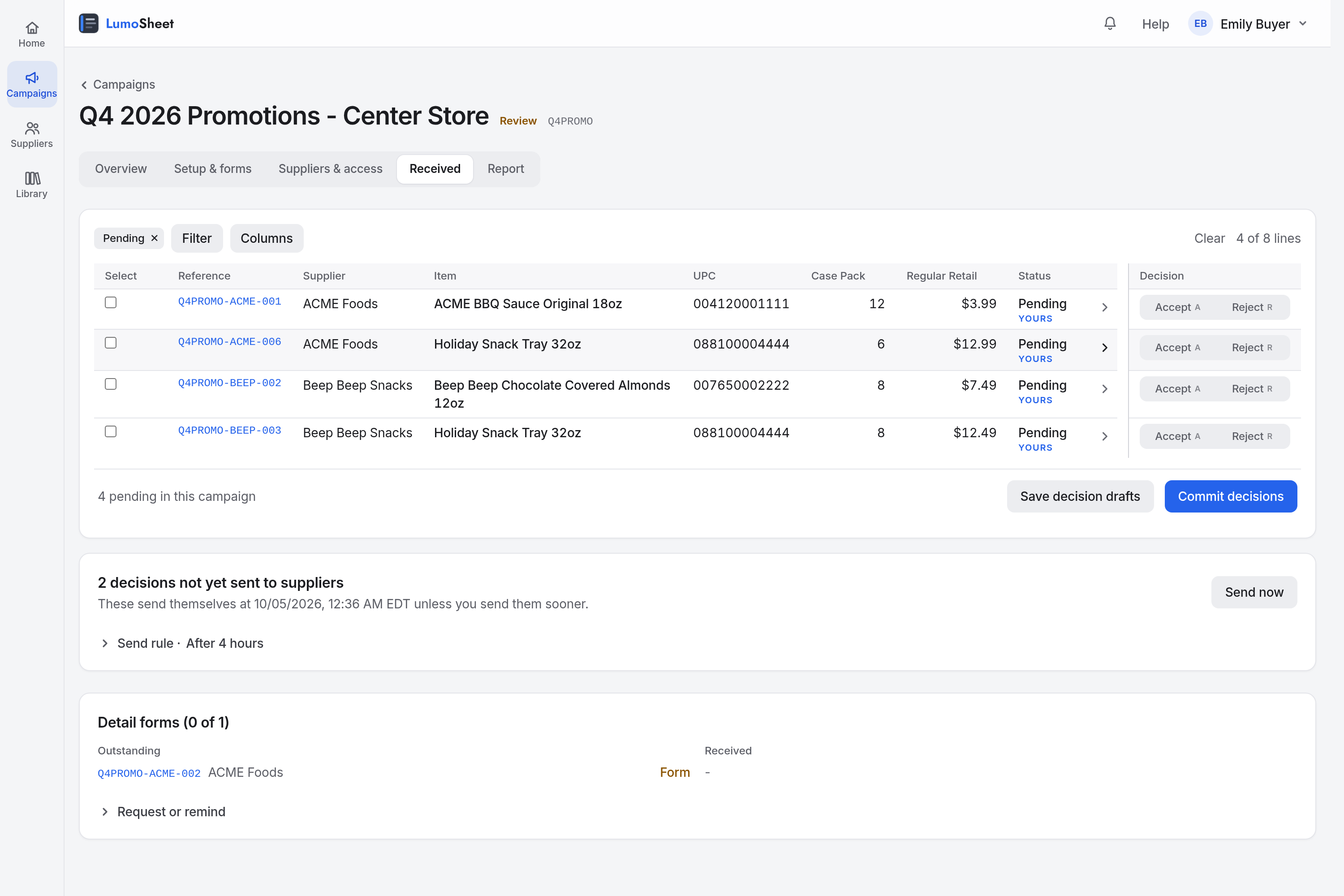Switch to Setup & forms tab
Screen dimensions: 1344x896
pos(212,168)
